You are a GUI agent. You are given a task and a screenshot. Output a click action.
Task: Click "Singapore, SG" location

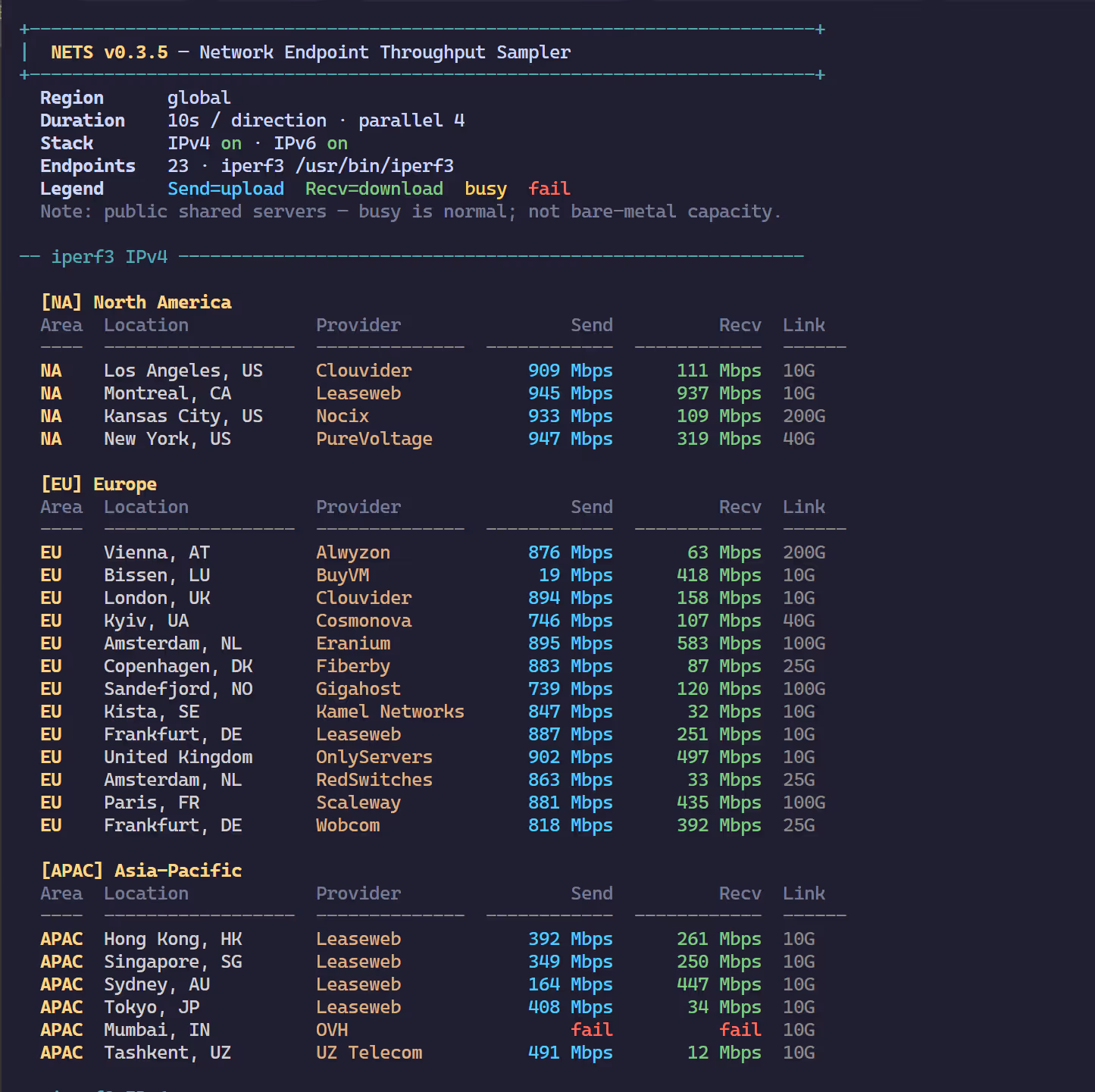173,962
